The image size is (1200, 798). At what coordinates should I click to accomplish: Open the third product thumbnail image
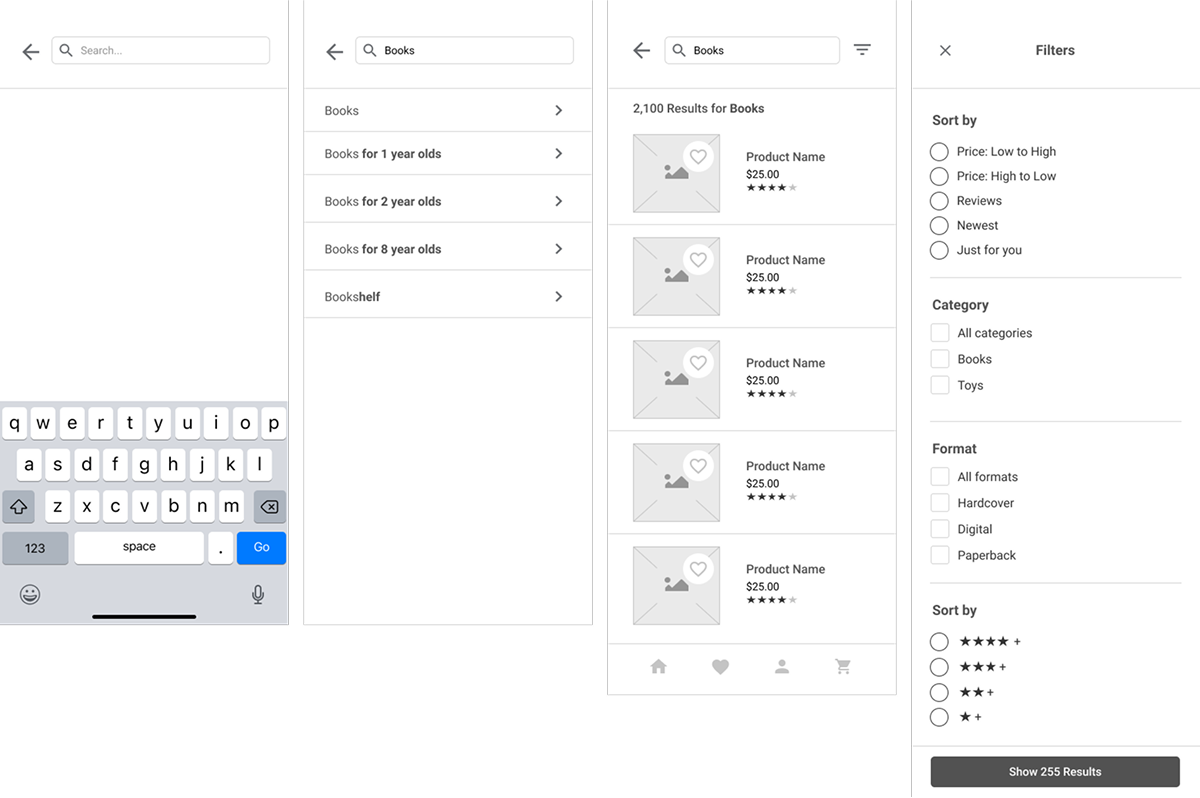click(x=676, y=380)
